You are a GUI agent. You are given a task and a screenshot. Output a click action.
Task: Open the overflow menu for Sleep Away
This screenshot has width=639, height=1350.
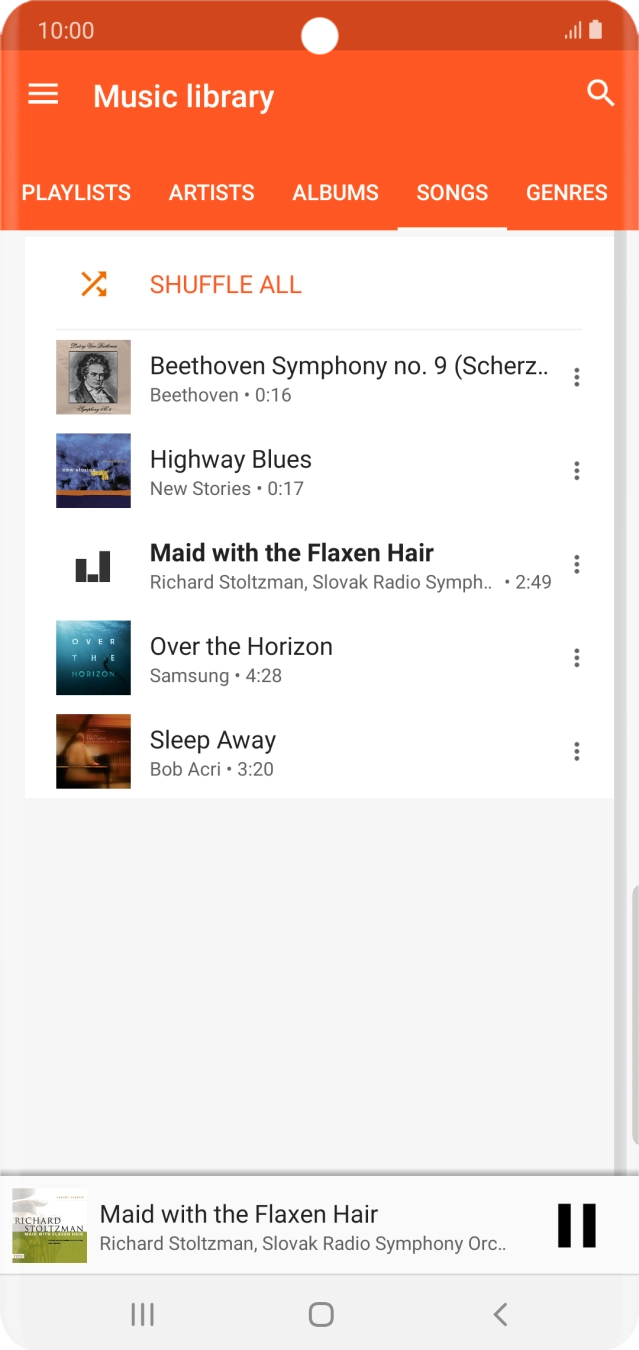(577, 751)
